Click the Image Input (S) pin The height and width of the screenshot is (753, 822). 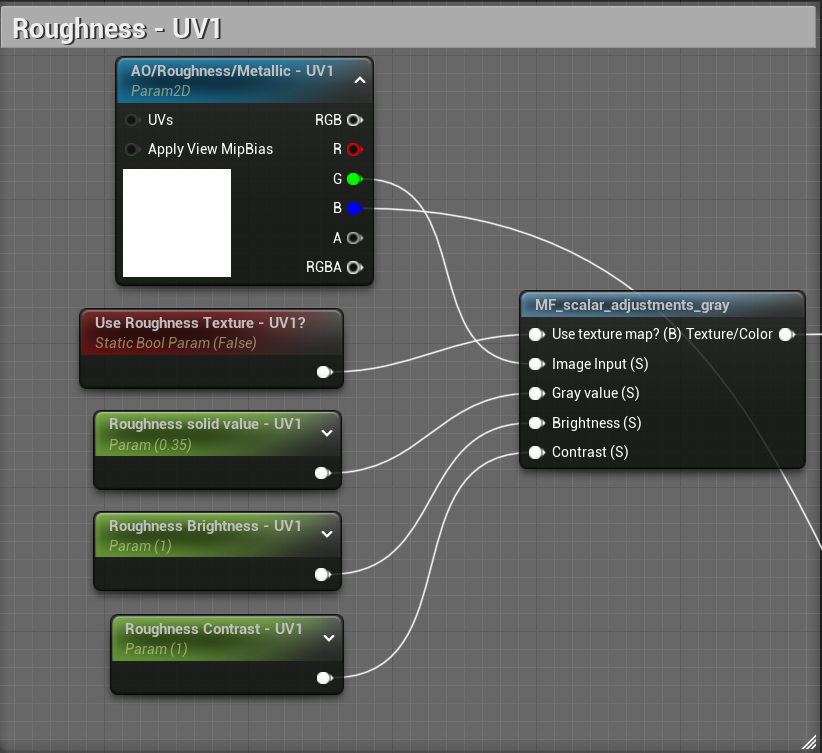[x=536, y=364]
